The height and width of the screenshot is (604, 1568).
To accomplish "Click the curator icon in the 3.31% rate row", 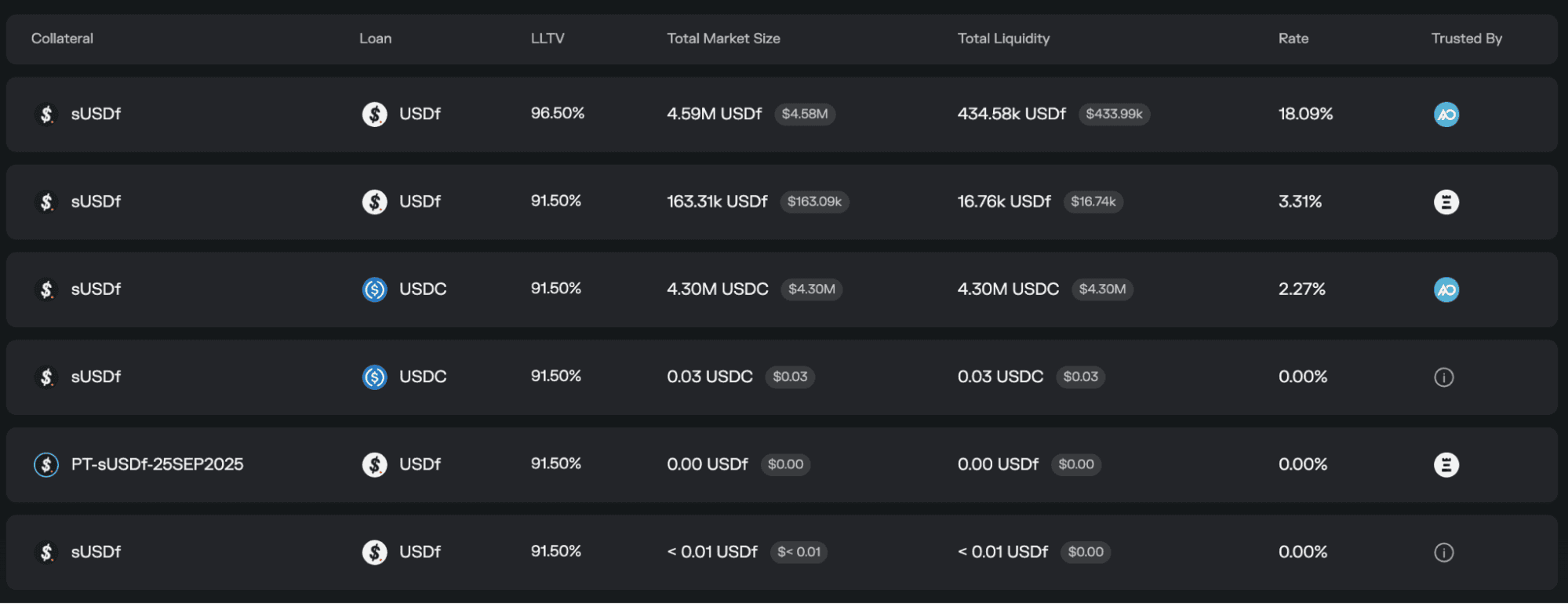I will coord(1446,202).
